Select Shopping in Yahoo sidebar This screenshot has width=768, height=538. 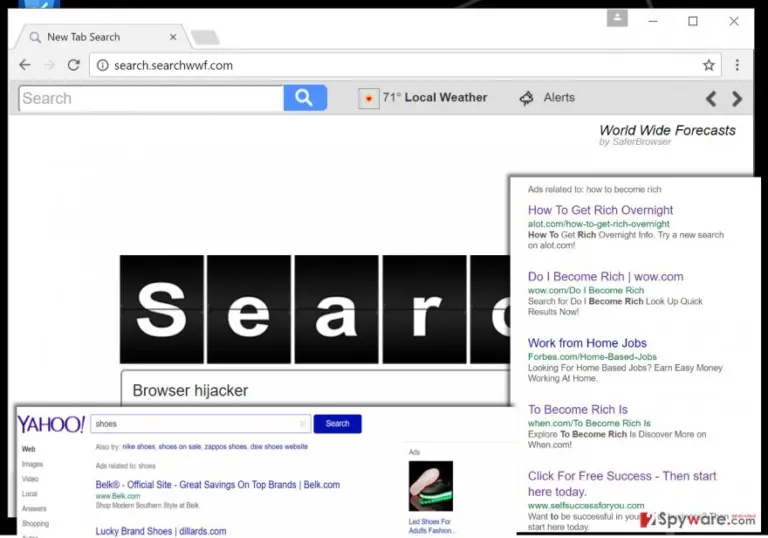coord(35,524)
